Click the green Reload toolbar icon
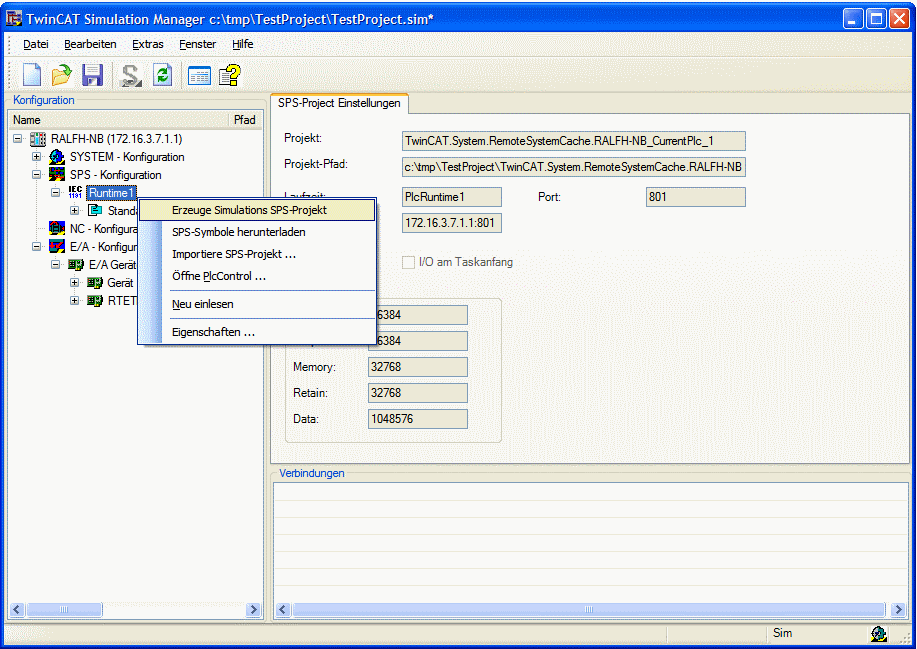This screenshot has height=649, width=917. tap(162, 75)
